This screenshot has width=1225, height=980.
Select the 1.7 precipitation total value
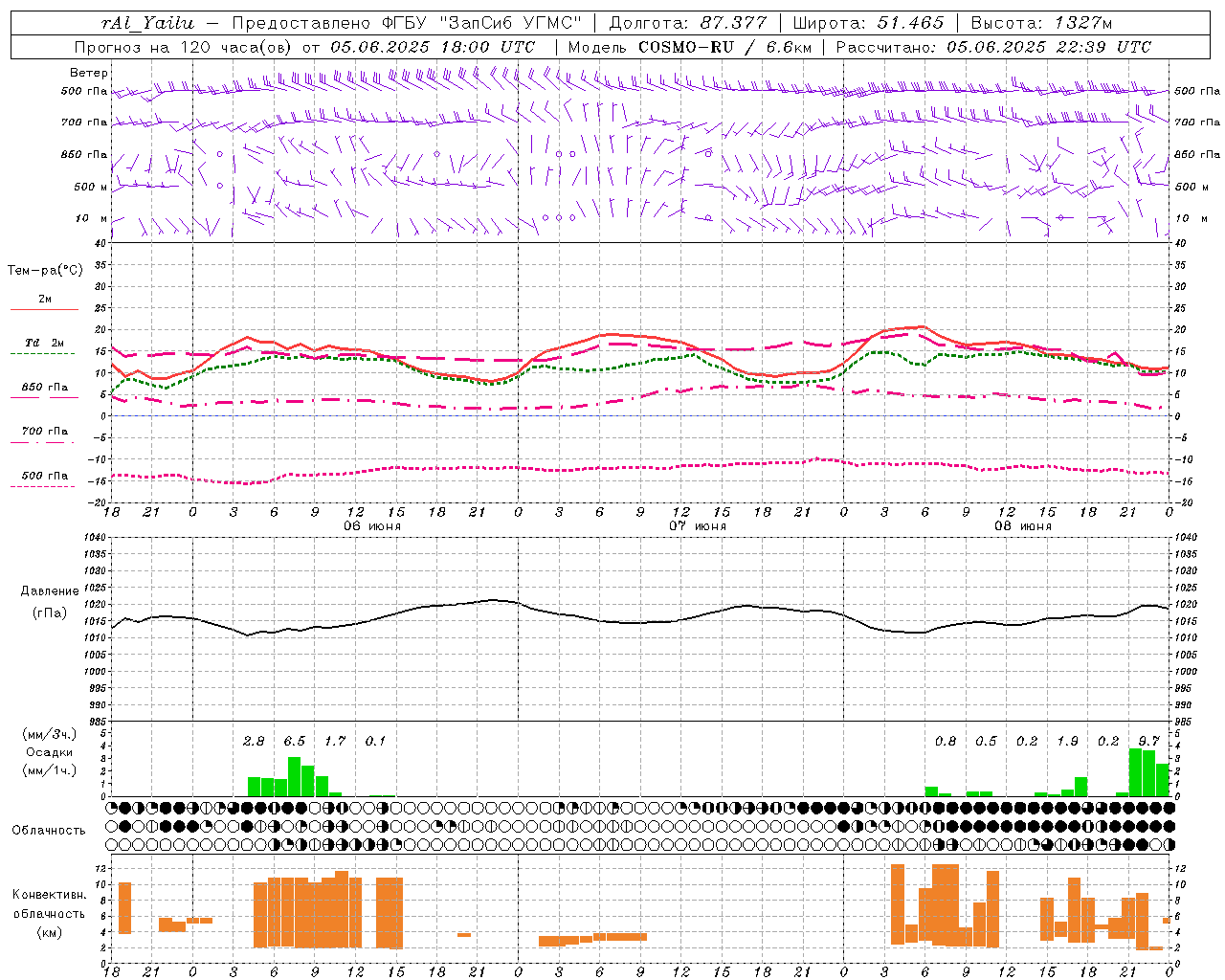[335, 742]
